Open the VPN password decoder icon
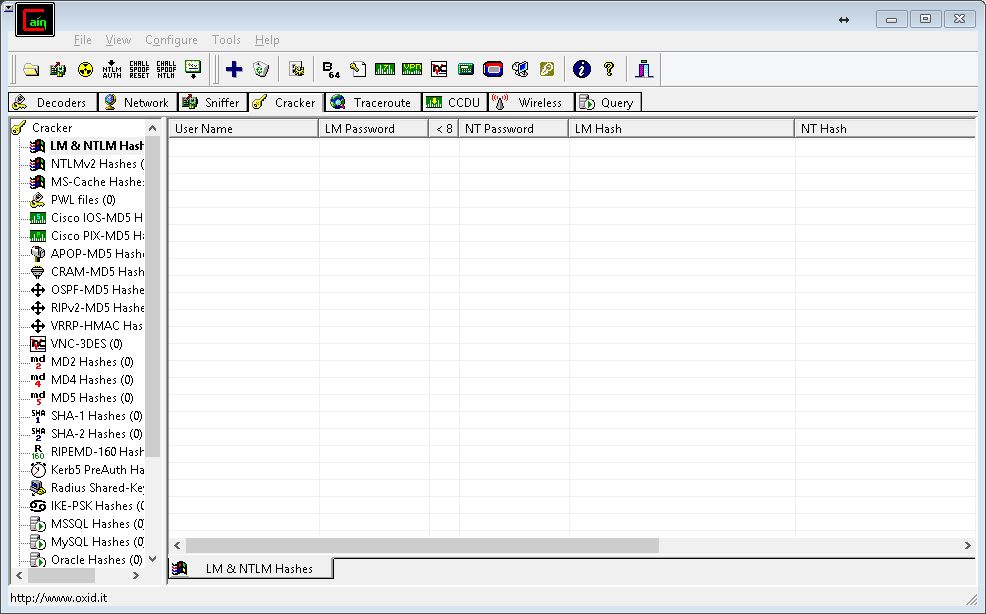 tap(412, 69)
